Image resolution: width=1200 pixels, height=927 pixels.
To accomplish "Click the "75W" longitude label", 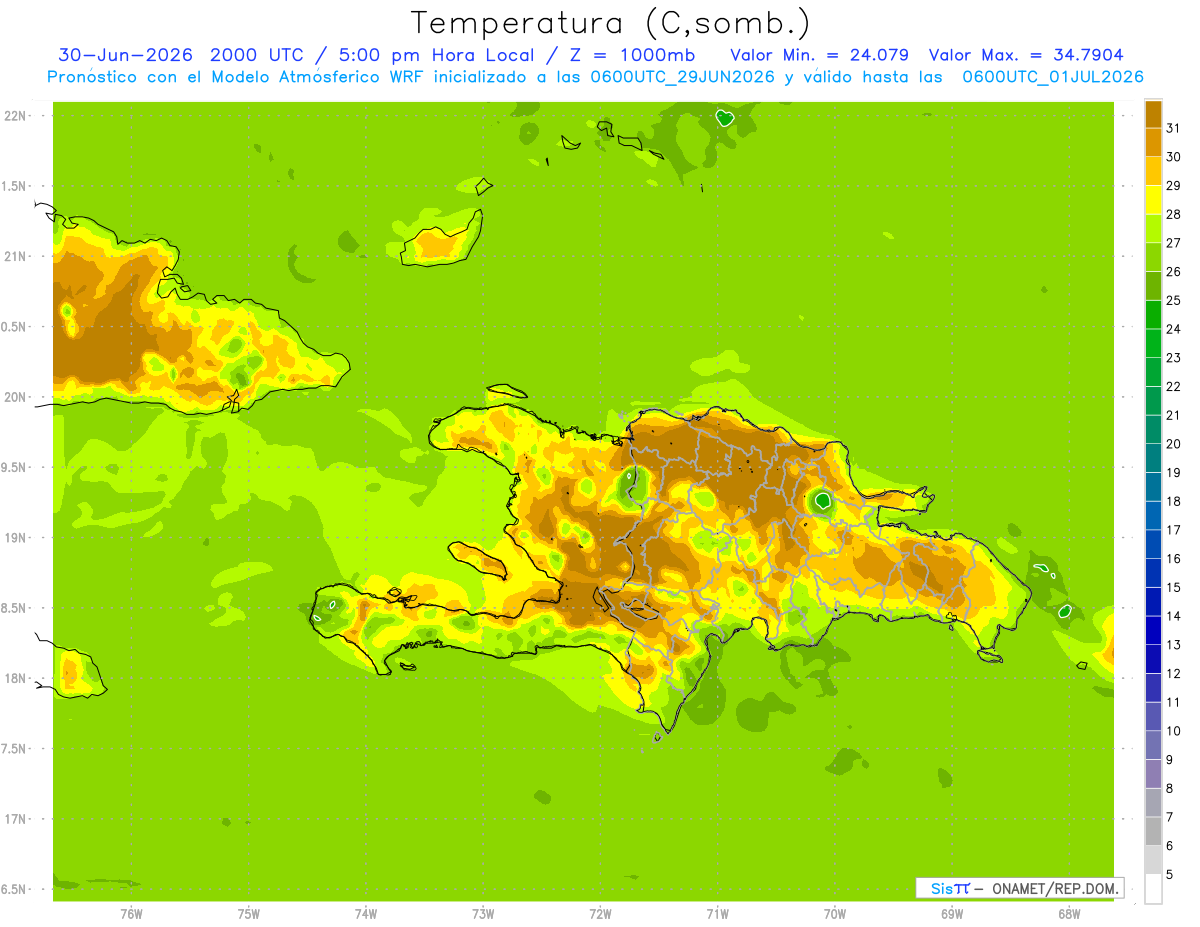I will click(x=249, y=913).
